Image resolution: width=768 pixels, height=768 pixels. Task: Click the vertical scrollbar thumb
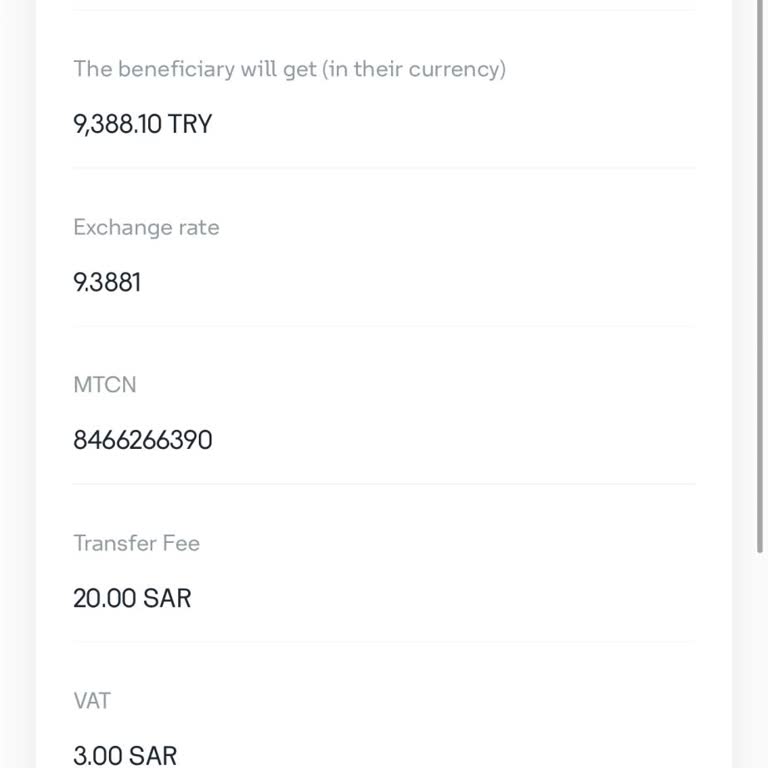pos(761,275)
